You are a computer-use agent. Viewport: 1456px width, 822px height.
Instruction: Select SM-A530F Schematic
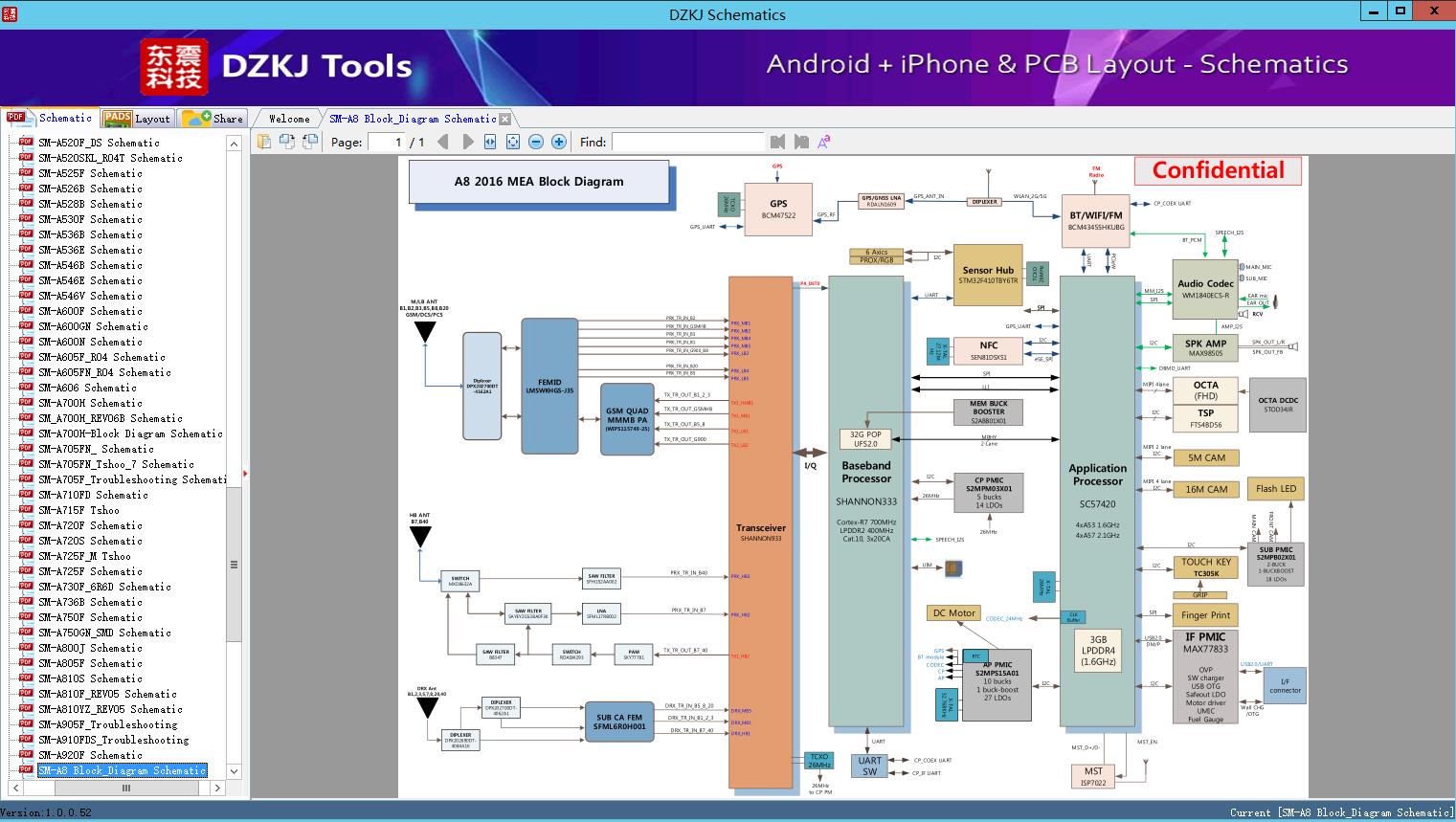90,219
